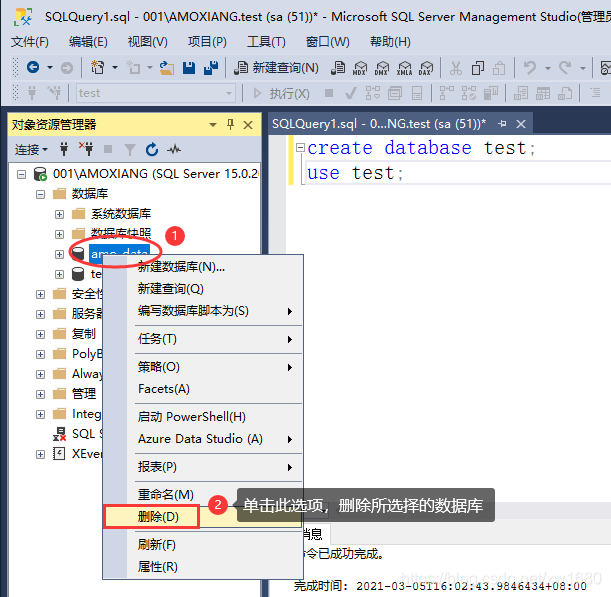
Task: Toggle the pin on SQLQuery1.sql tab
Action: click(x=502, y=124)
